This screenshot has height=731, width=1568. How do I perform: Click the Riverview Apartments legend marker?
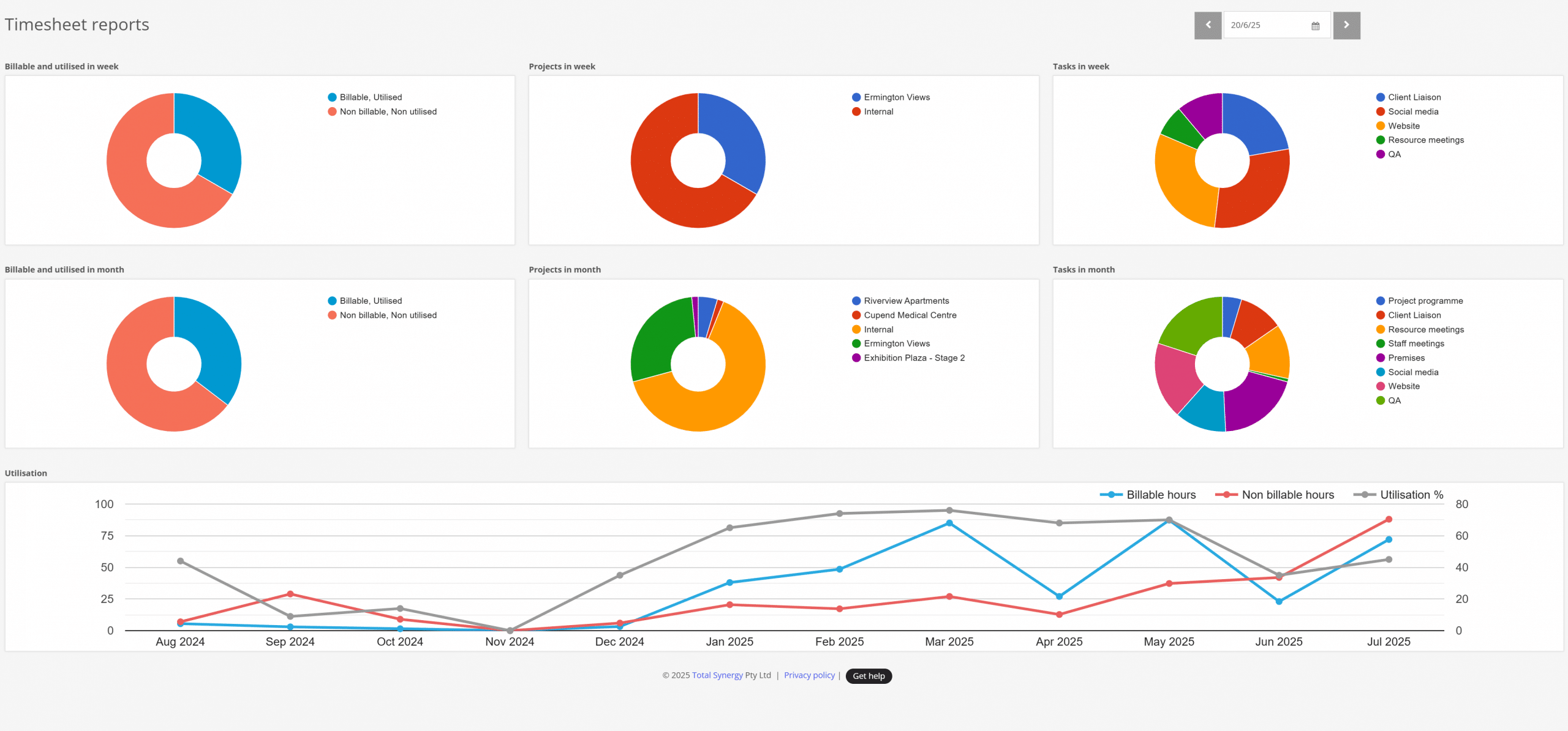point(856,301)
